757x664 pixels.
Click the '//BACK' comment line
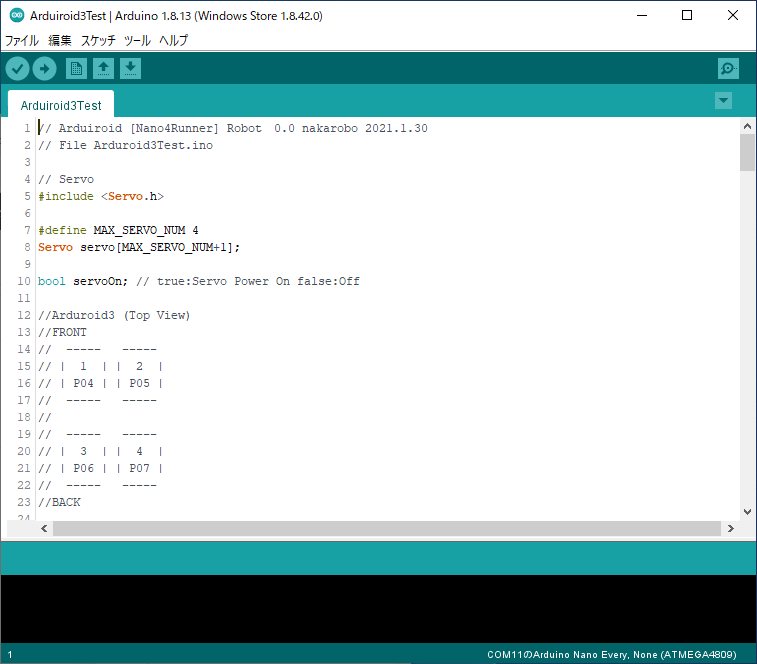[x=59, y=502]
